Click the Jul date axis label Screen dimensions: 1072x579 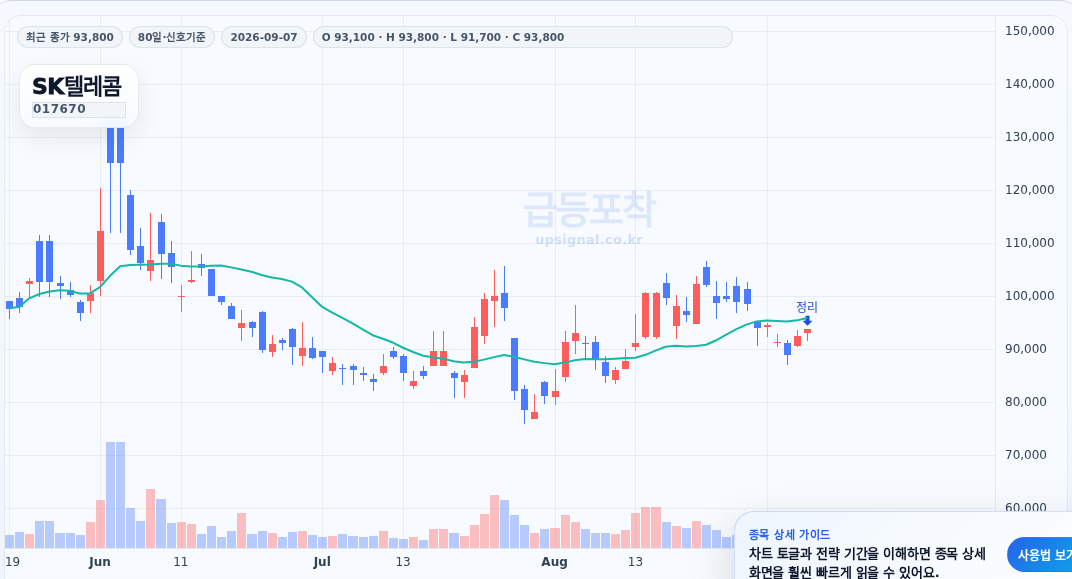pyautogui.click(x=322, y=562)
